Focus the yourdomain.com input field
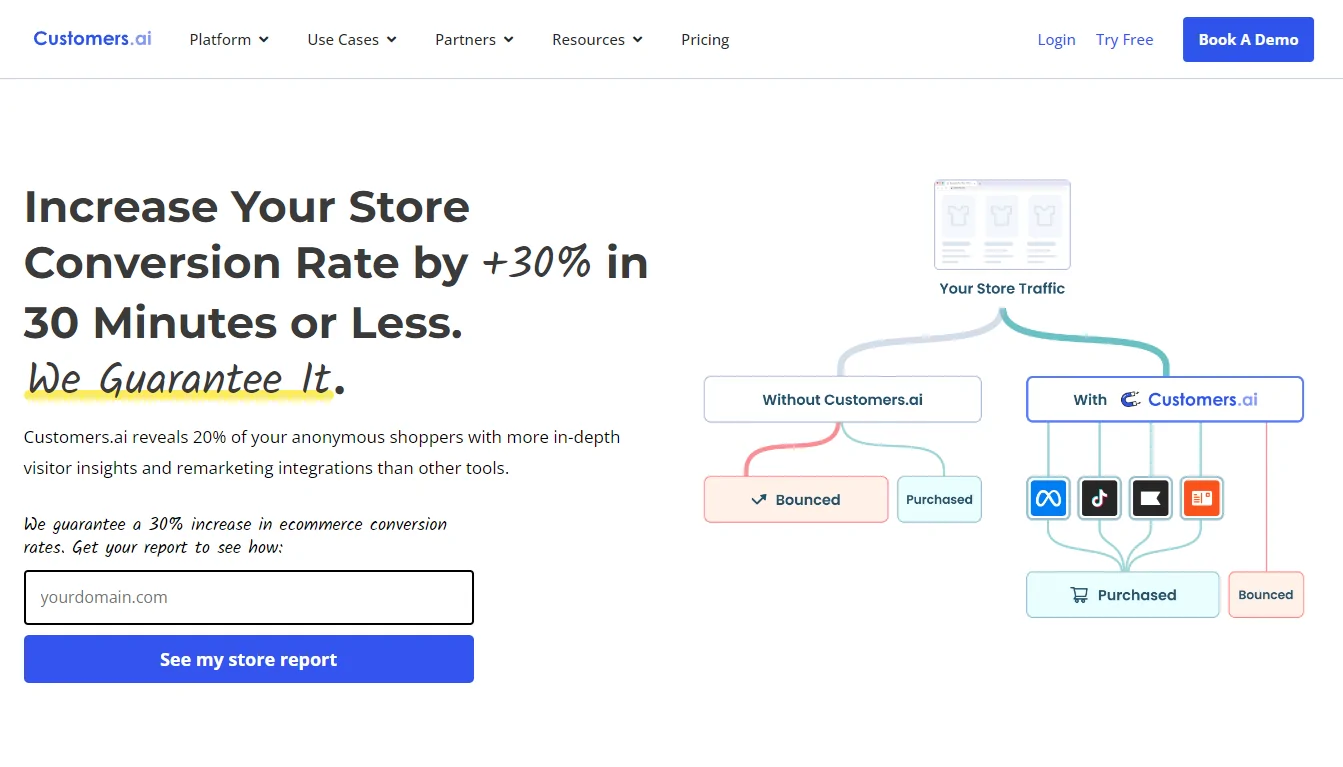Image resolution: width=1343 pixels, height=767 pixels. click(248, 598)
